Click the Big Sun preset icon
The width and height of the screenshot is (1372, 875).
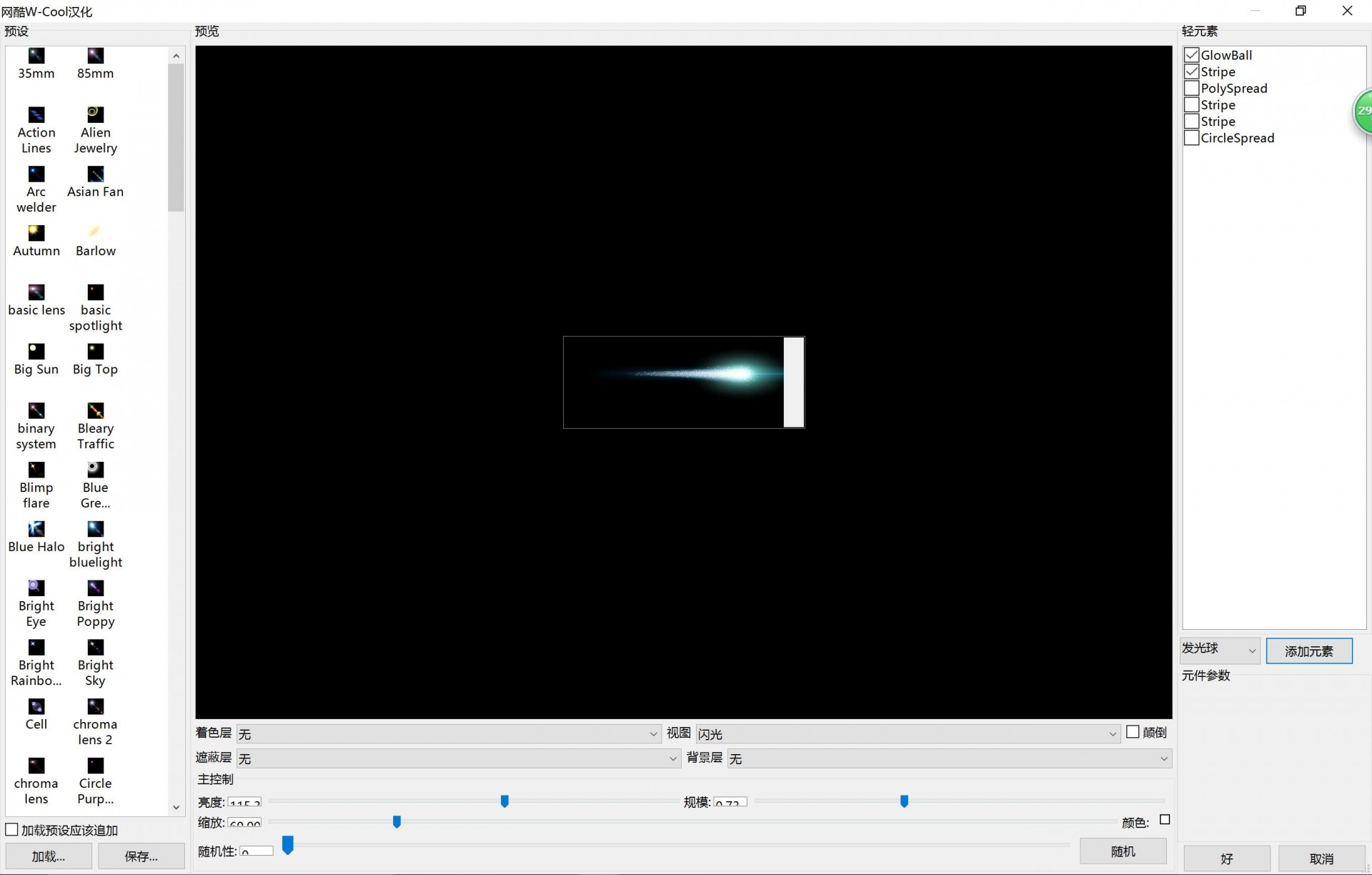(x=36, y=352)
